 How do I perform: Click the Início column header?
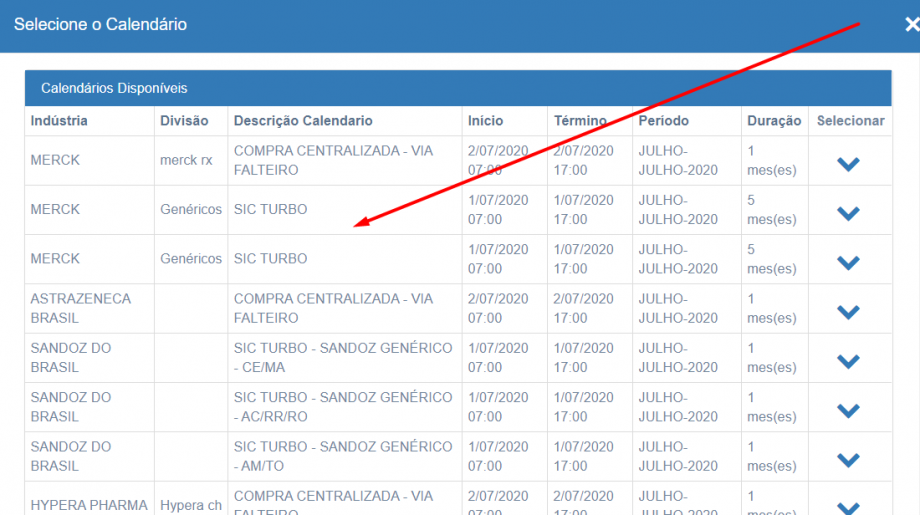tap(485, 121)
